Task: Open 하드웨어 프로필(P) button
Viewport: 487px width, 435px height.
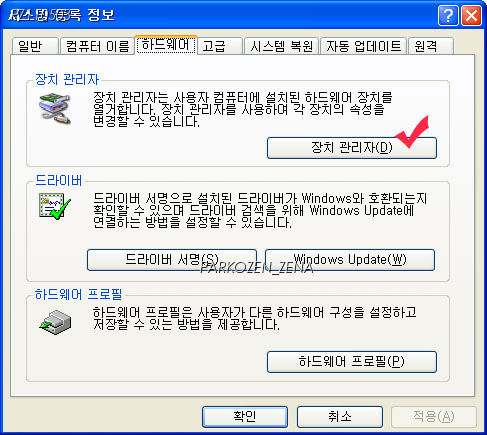Action: 352,362
